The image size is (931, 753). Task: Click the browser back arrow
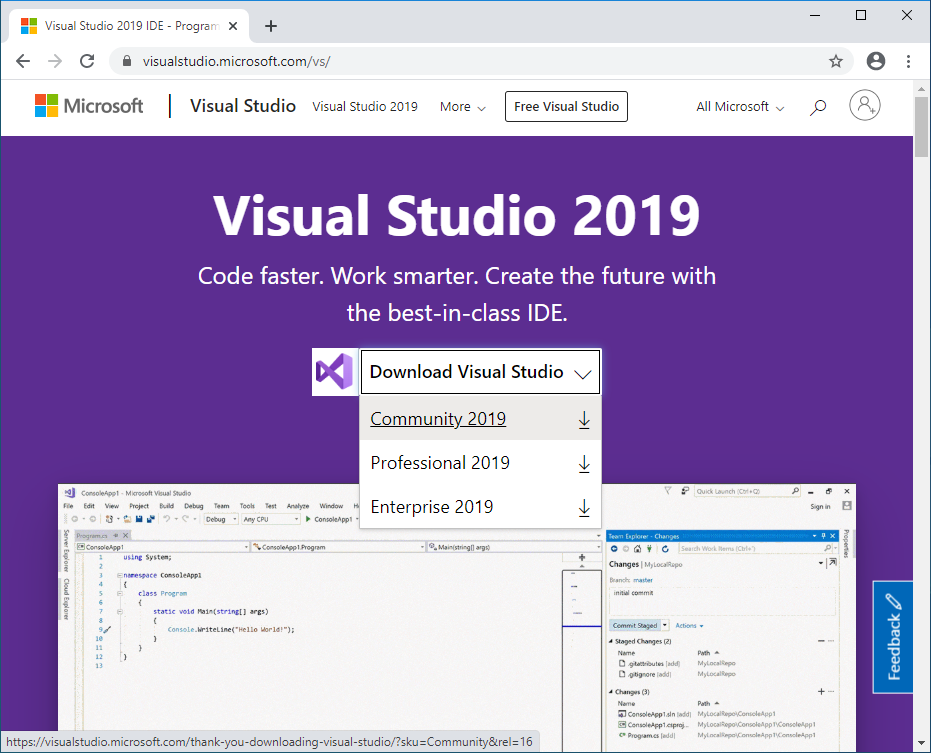pyautogui.click(x=23, y=61)
